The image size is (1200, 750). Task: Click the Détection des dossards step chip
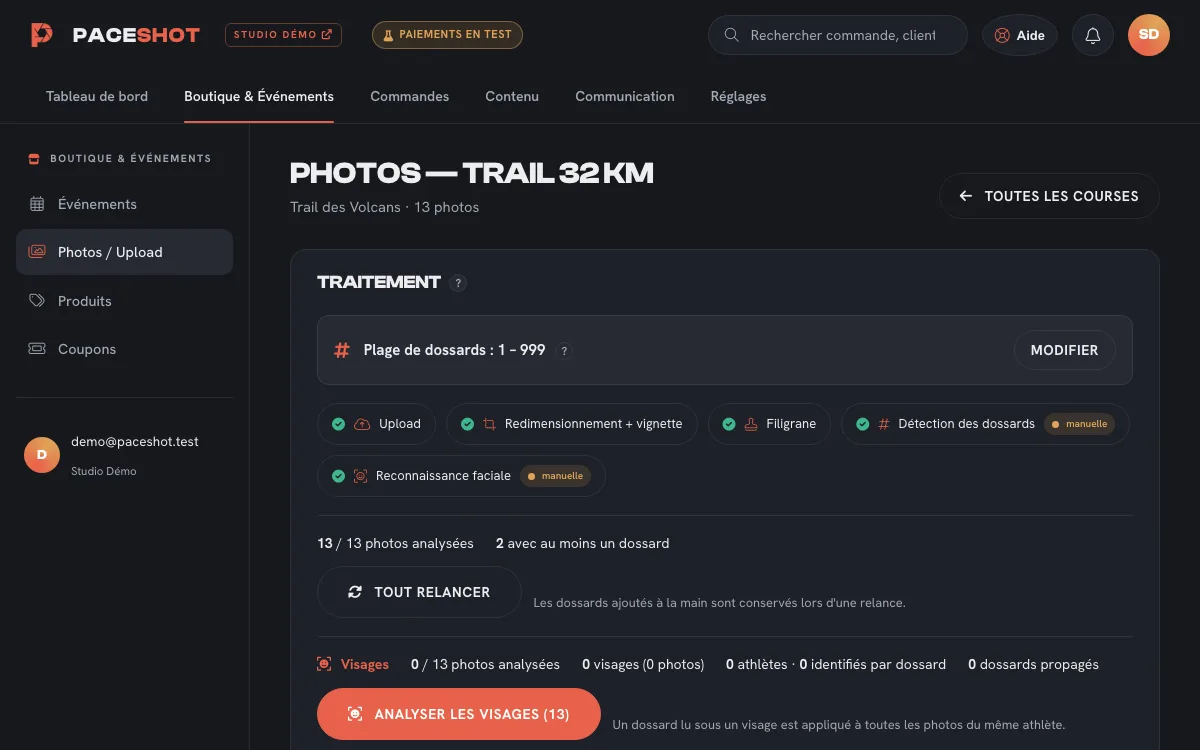985,424
